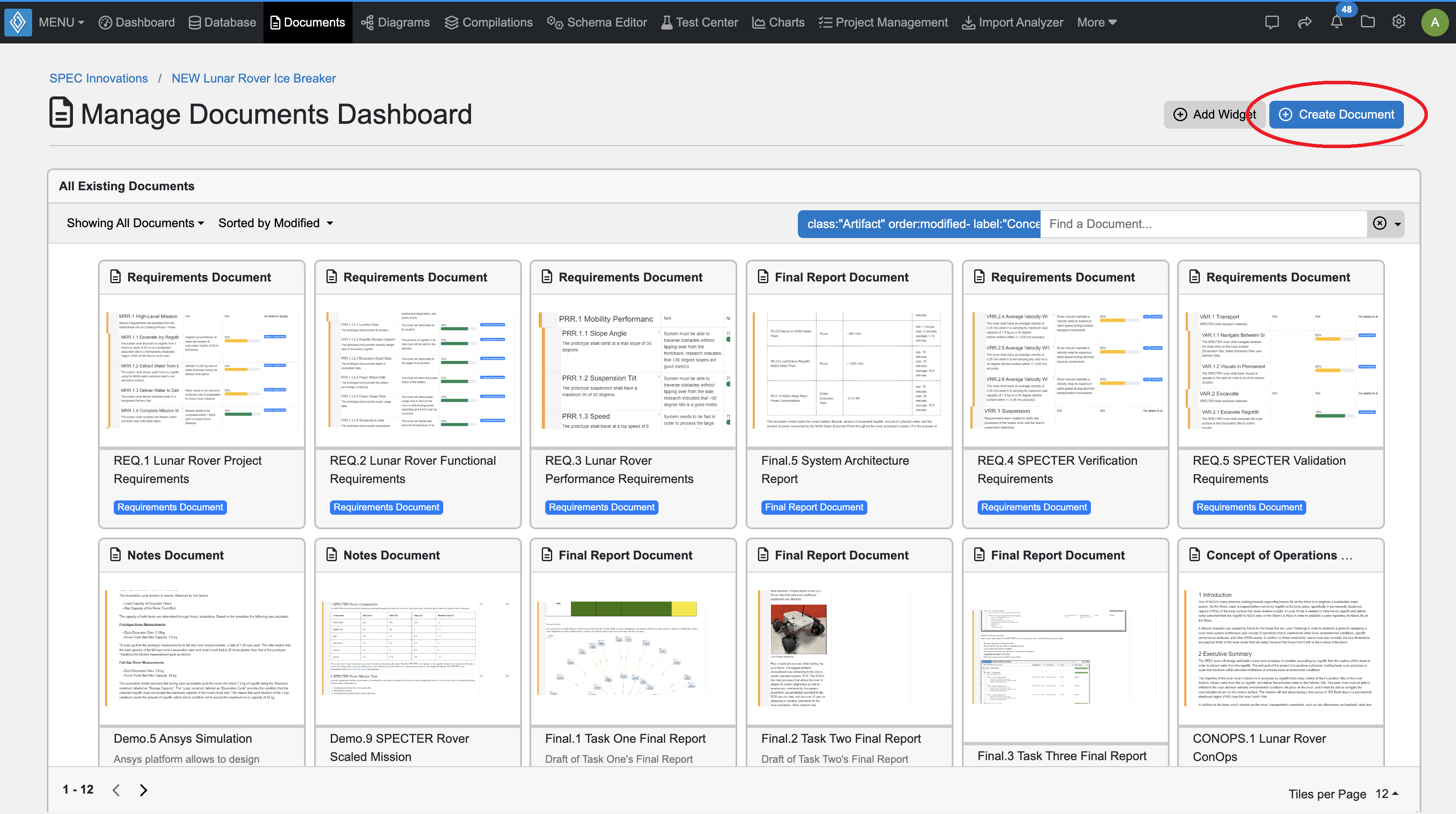Screen dimensions: 1456x814
Task: Click the Create Document button
Action: click(x=1336, y=115)
